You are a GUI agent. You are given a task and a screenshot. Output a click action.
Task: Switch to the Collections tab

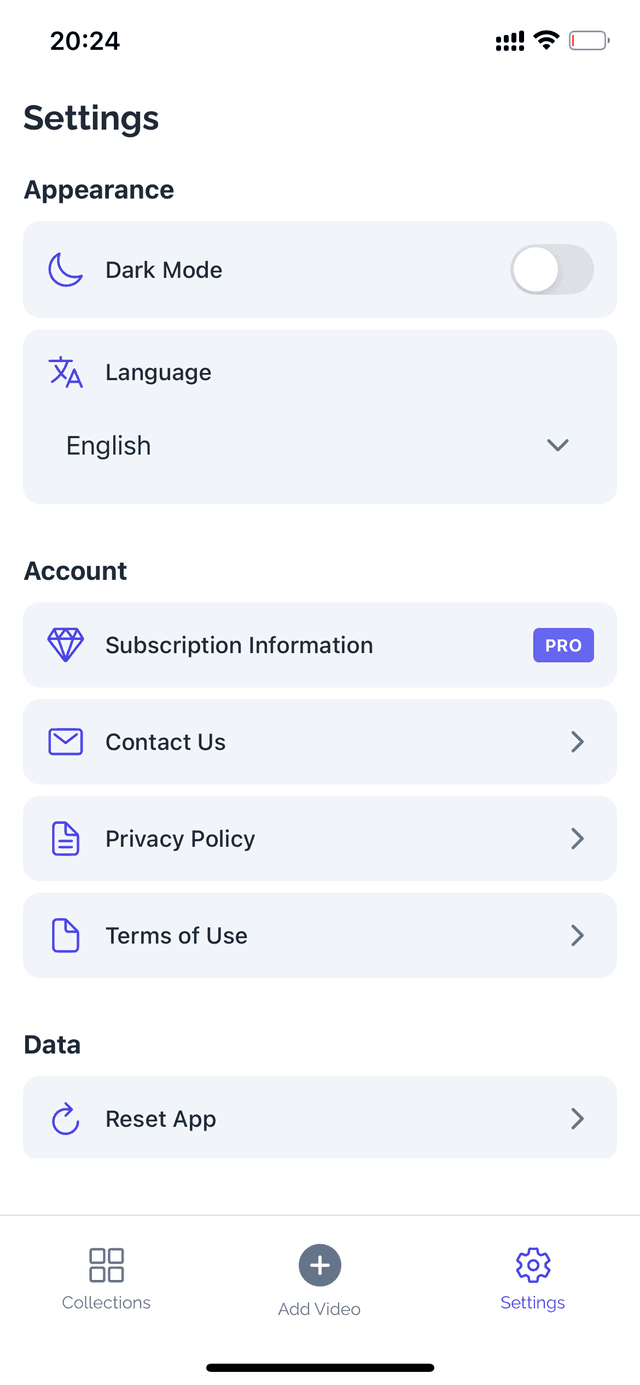(x=106, y=1280)
